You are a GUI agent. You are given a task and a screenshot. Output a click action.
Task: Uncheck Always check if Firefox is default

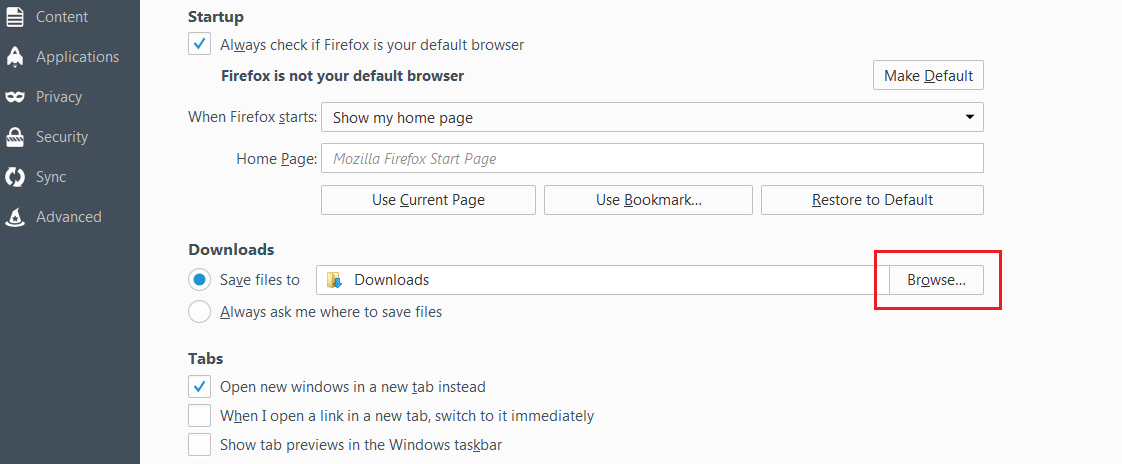pos(200,44)
